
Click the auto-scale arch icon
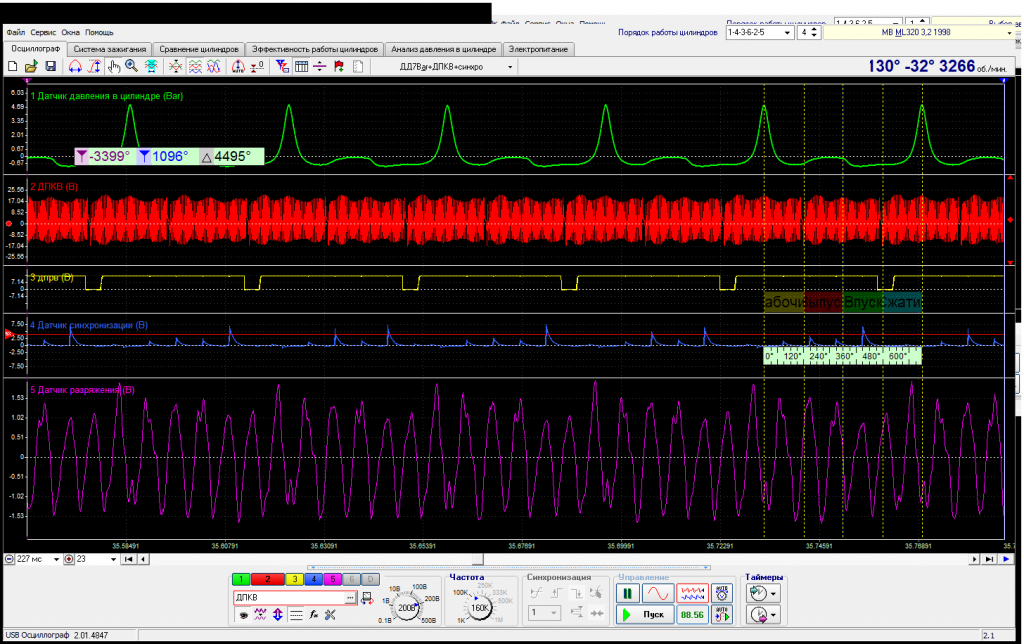click(x=238, y=67)
